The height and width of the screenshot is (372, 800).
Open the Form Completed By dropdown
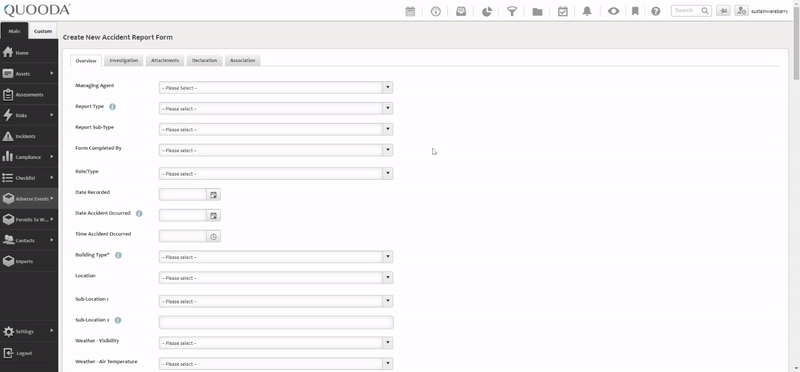click(276, 151)
